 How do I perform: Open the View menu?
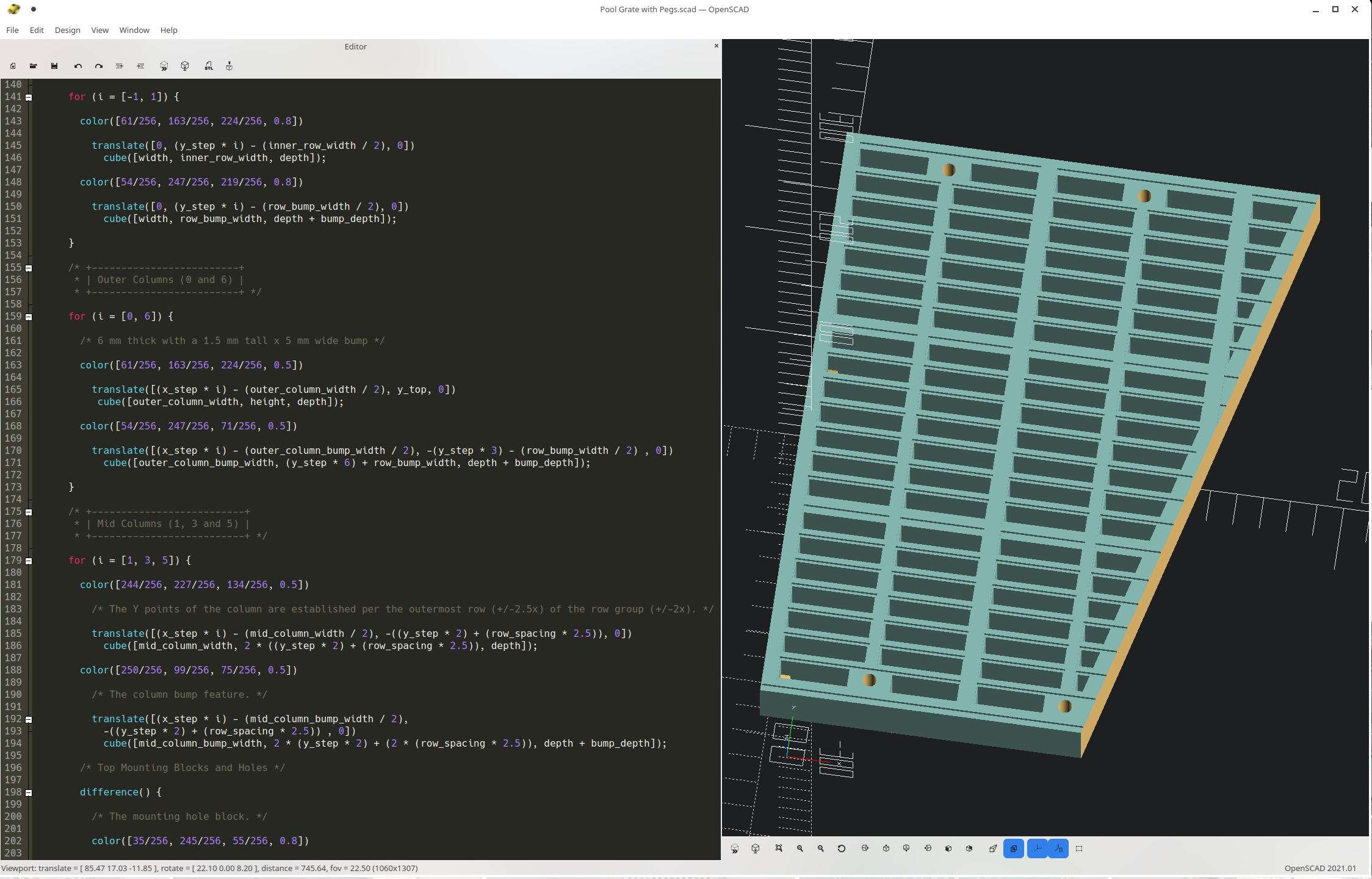(x=99, y=30)
